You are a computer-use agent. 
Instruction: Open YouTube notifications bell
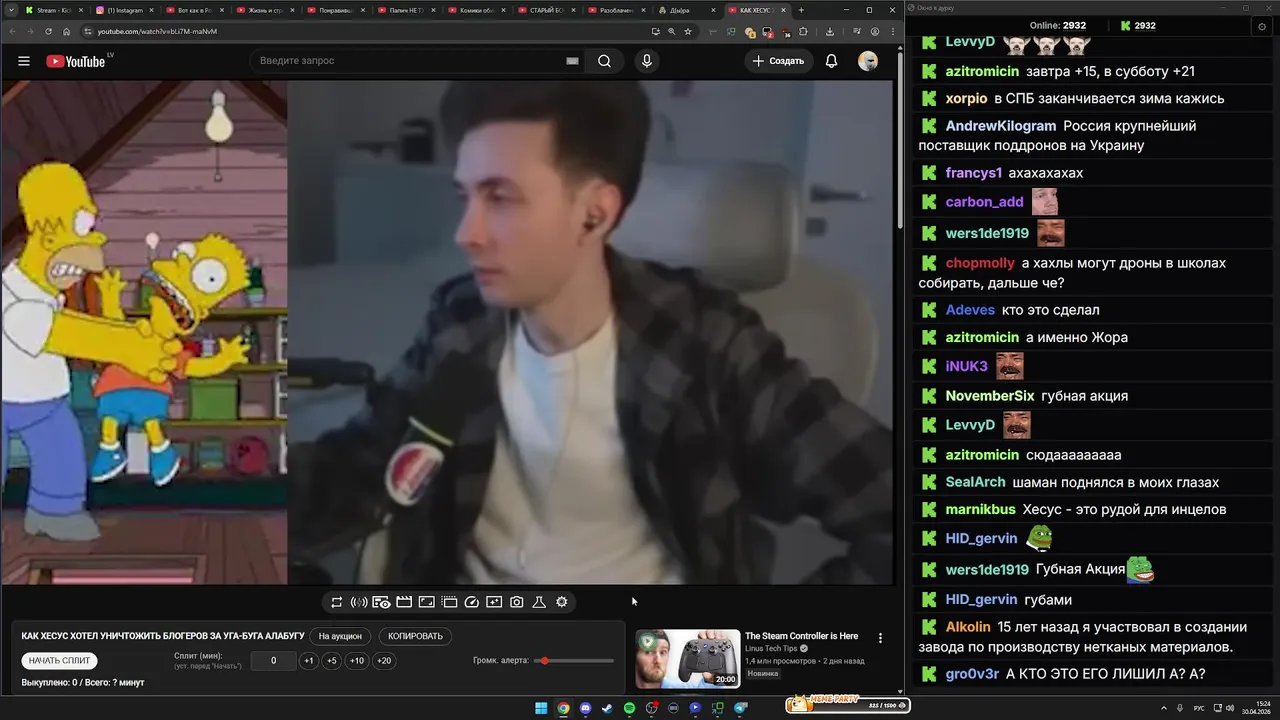831,61
